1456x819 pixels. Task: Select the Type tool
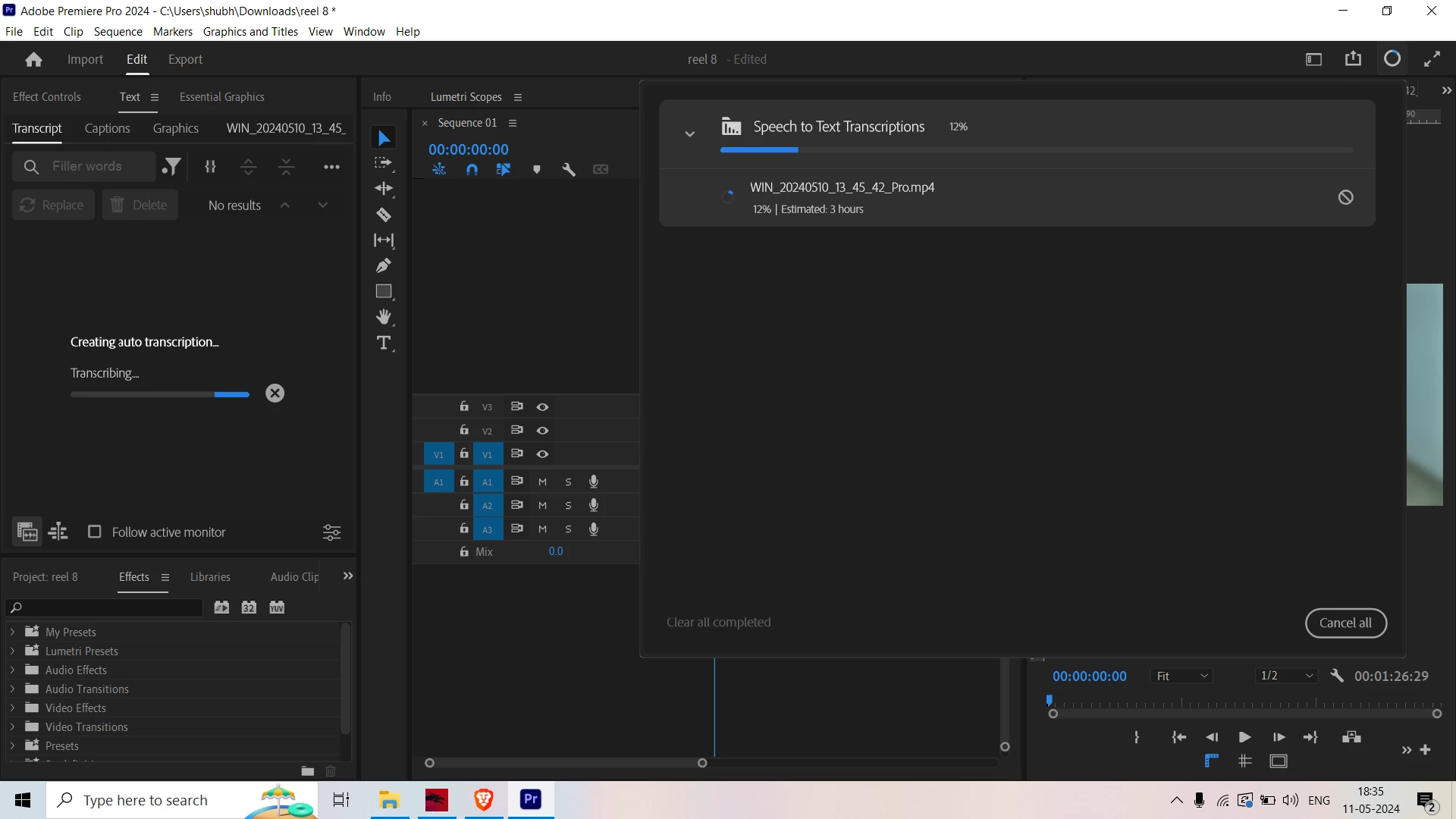[384, 343]
